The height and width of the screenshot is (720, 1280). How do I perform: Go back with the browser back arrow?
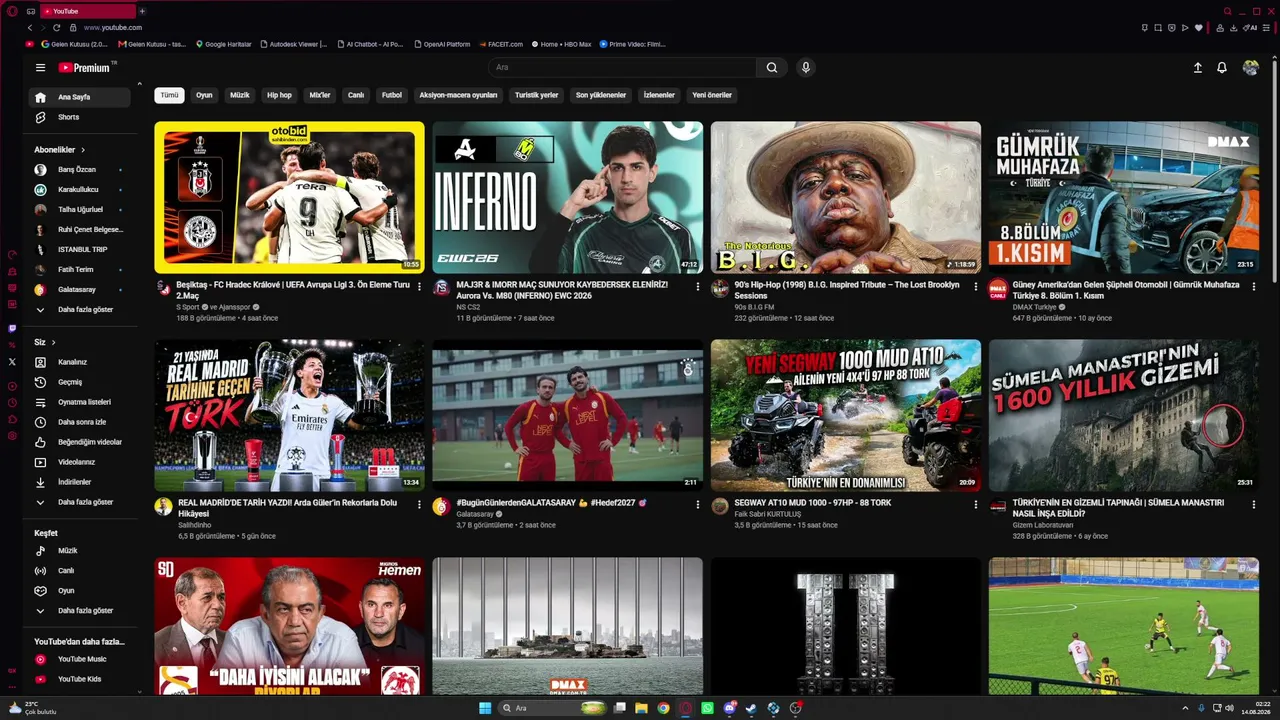[x=30, y=28]
